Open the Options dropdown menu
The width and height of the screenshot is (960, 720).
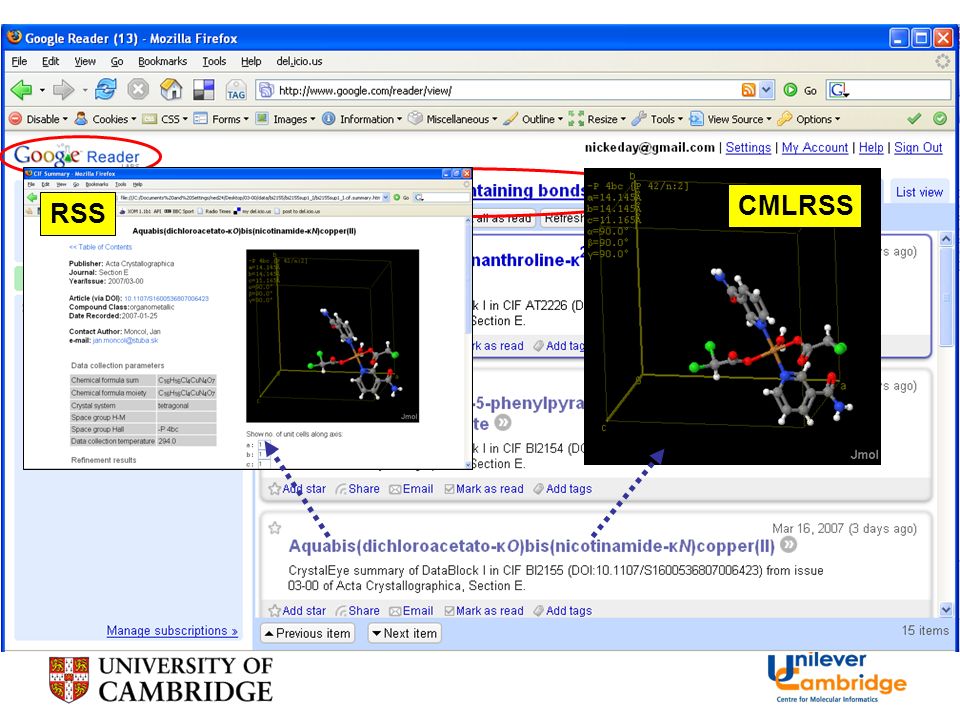tap(809, 119)
